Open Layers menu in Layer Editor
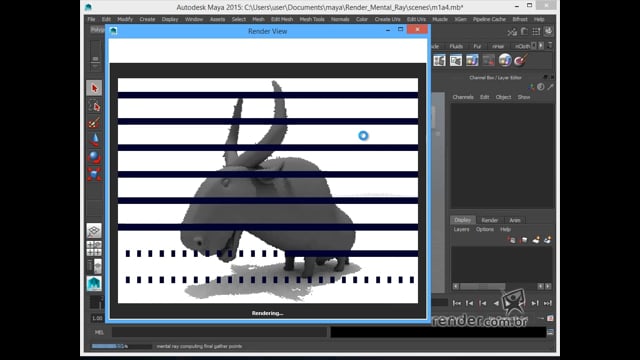The height and width of the screenshot is (360, 640). pyautogui.click(x=461, y=229)
